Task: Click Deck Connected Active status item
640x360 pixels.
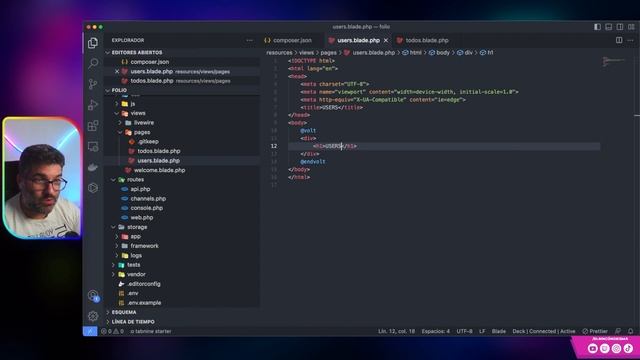Action: coord(544,331)
